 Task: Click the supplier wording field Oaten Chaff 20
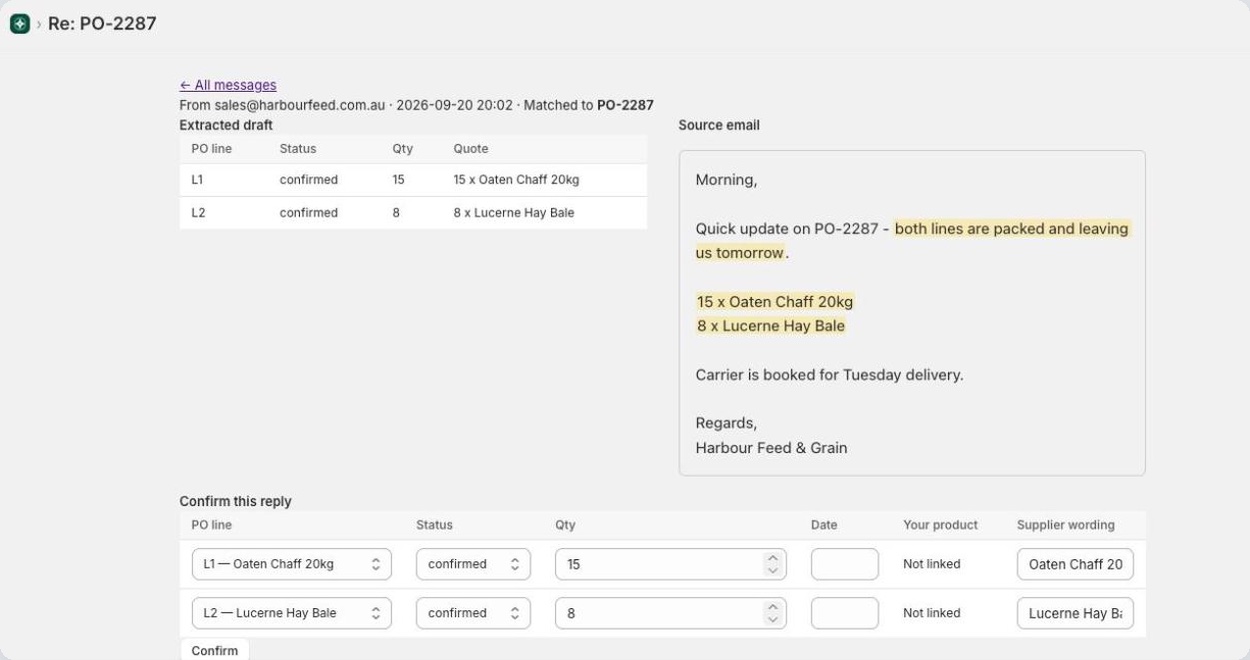point(1075,564)
